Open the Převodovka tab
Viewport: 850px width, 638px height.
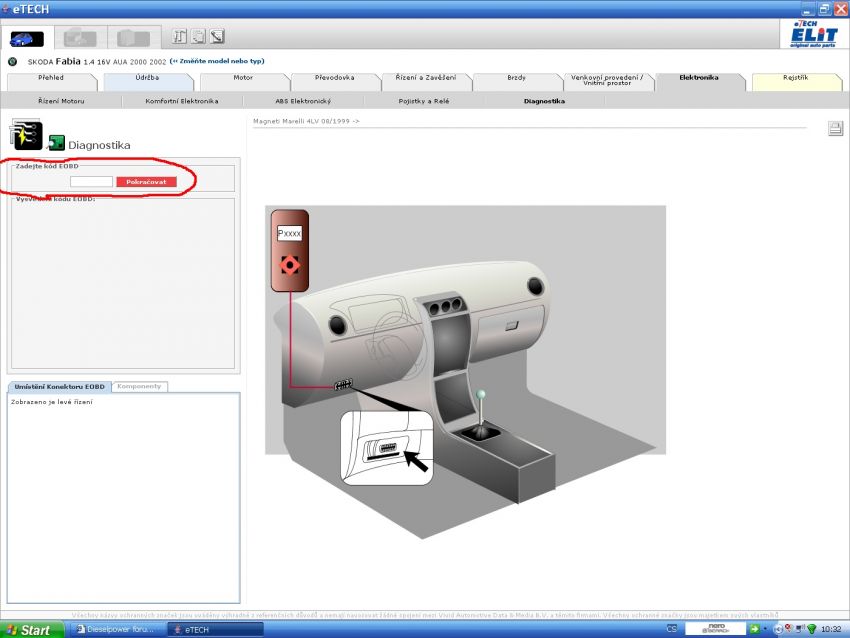(x=334, y=81)
